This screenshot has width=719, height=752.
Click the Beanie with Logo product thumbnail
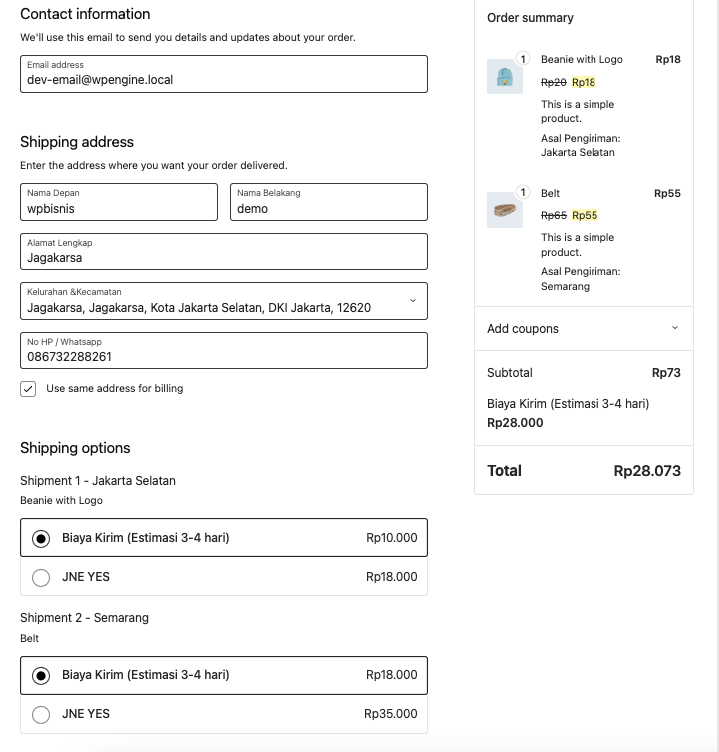(x=505, y=77)
